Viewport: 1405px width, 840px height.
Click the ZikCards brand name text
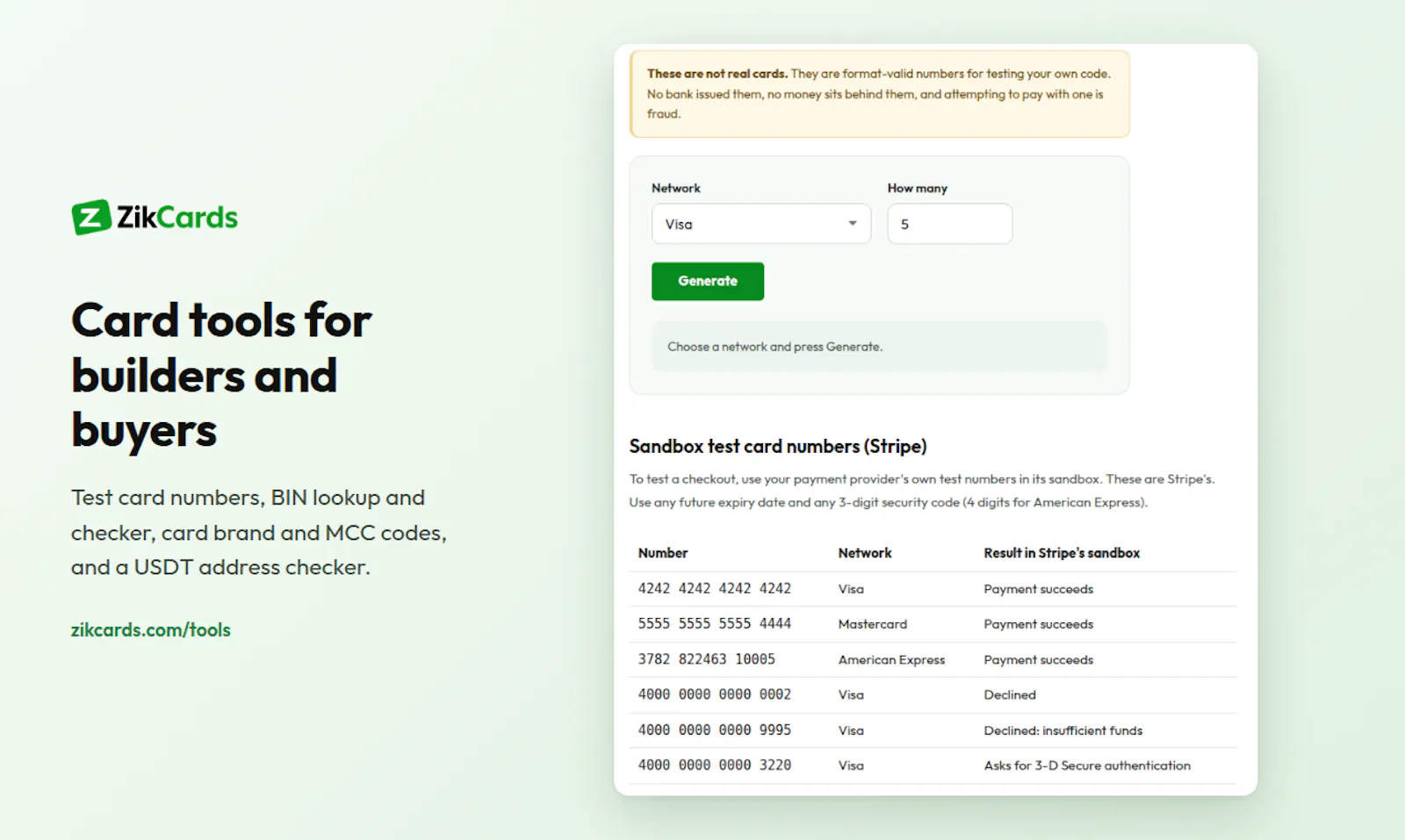pyautogui.click(x=177, y=217)
